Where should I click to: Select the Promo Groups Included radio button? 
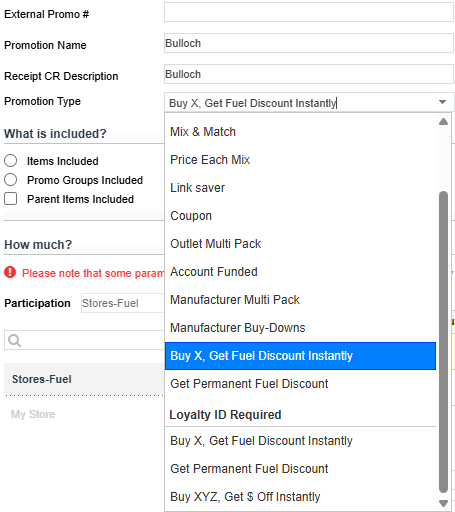tap(11, 180)
